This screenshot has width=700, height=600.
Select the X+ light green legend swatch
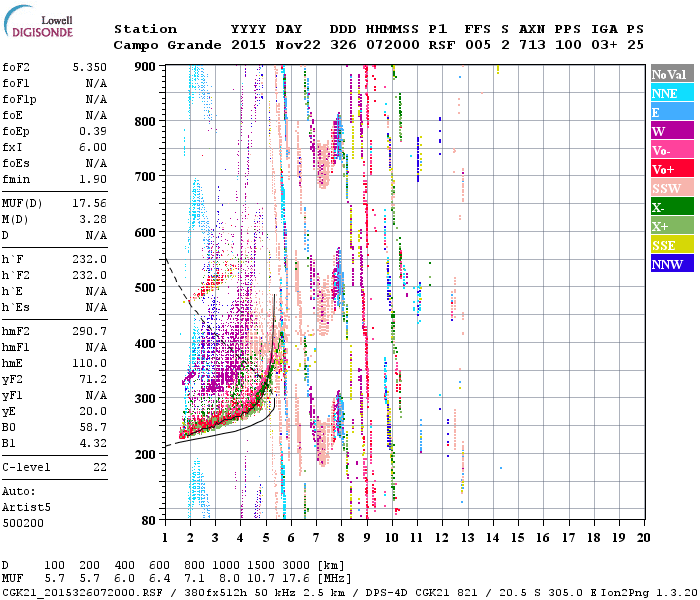[672, 225]
